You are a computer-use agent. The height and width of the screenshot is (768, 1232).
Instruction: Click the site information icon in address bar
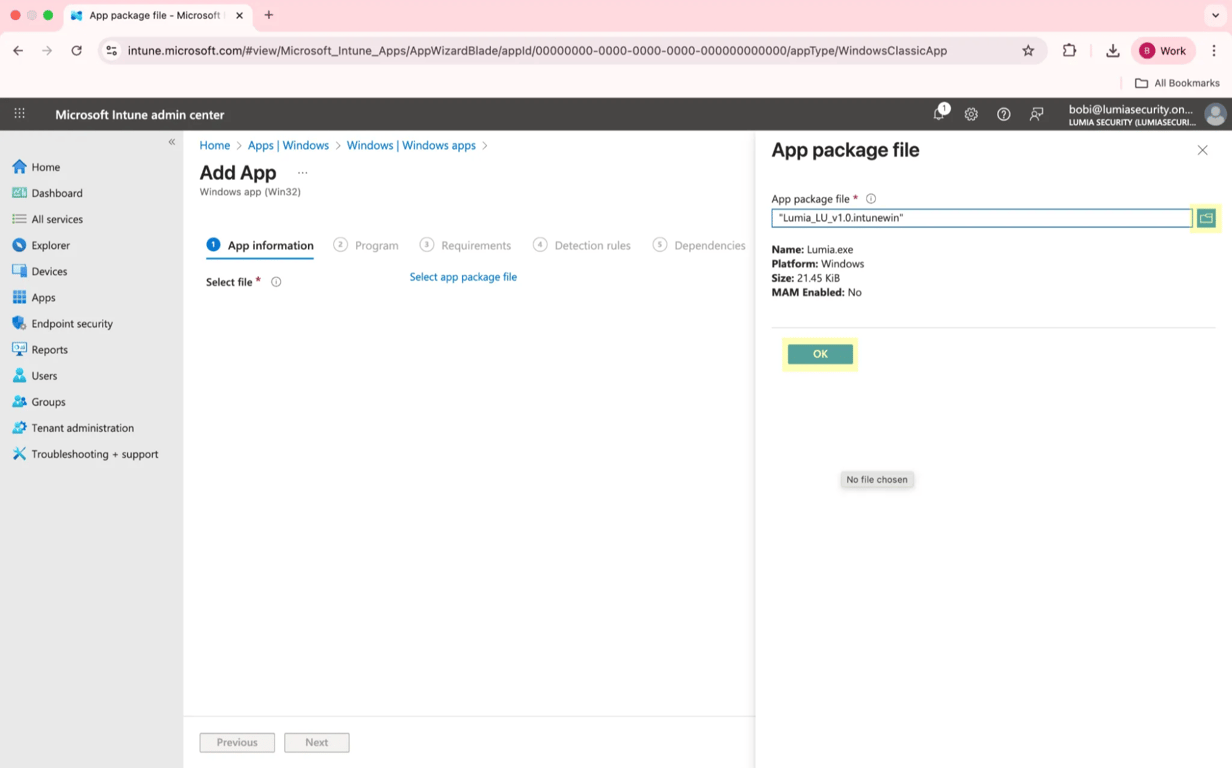111,50
